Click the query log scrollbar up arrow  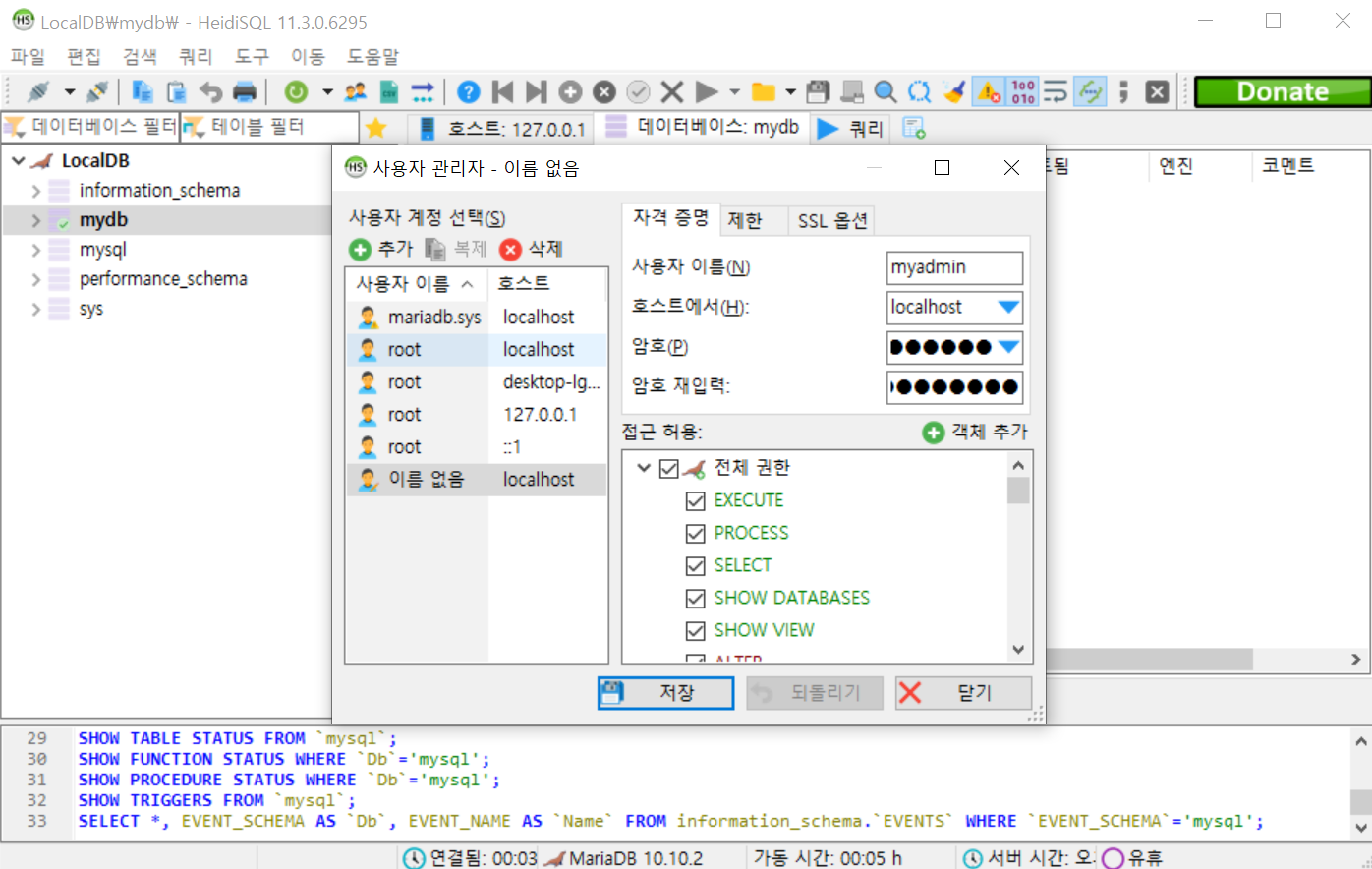pos(1360,741)
